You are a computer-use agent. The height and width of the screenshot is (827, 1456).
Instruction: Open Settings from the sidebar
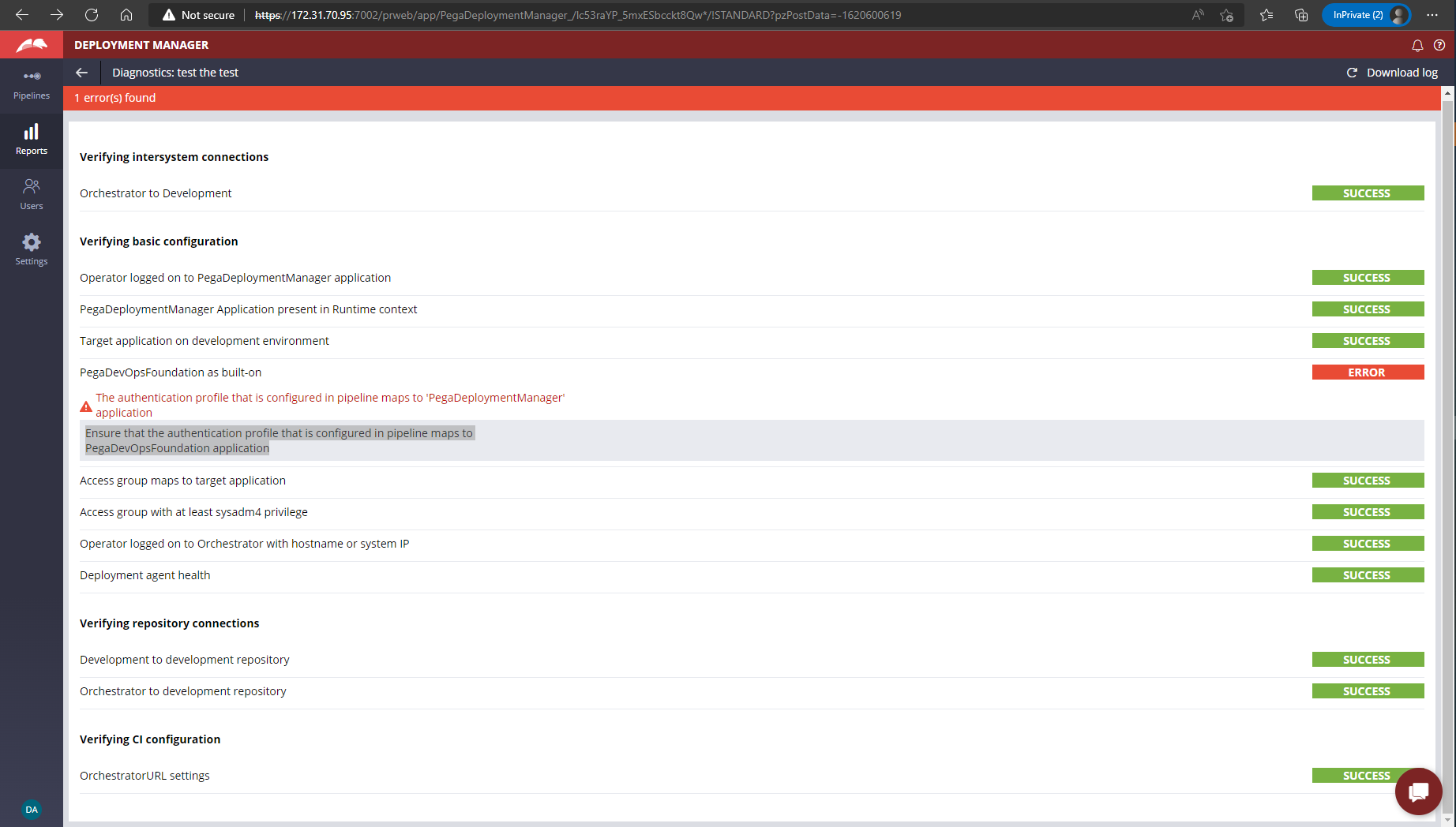point(31,249)
